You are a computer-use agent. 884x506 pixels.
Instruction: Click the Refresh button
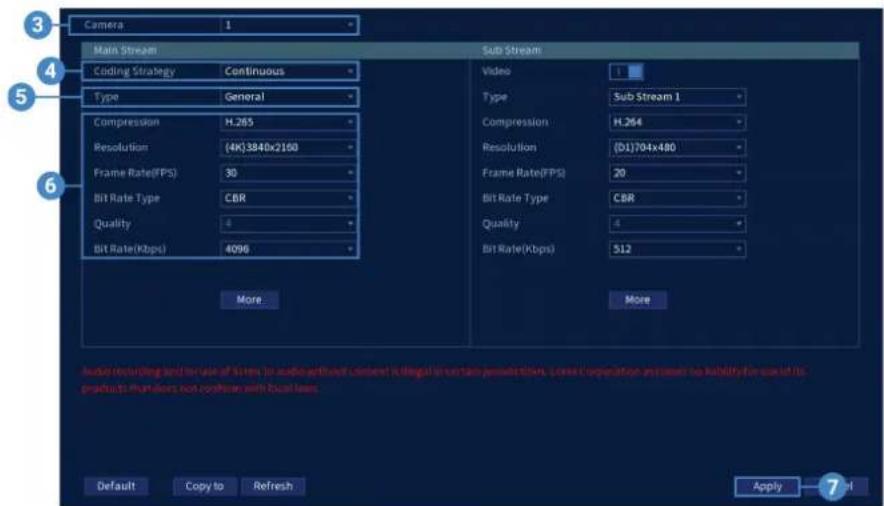point(273,486)
